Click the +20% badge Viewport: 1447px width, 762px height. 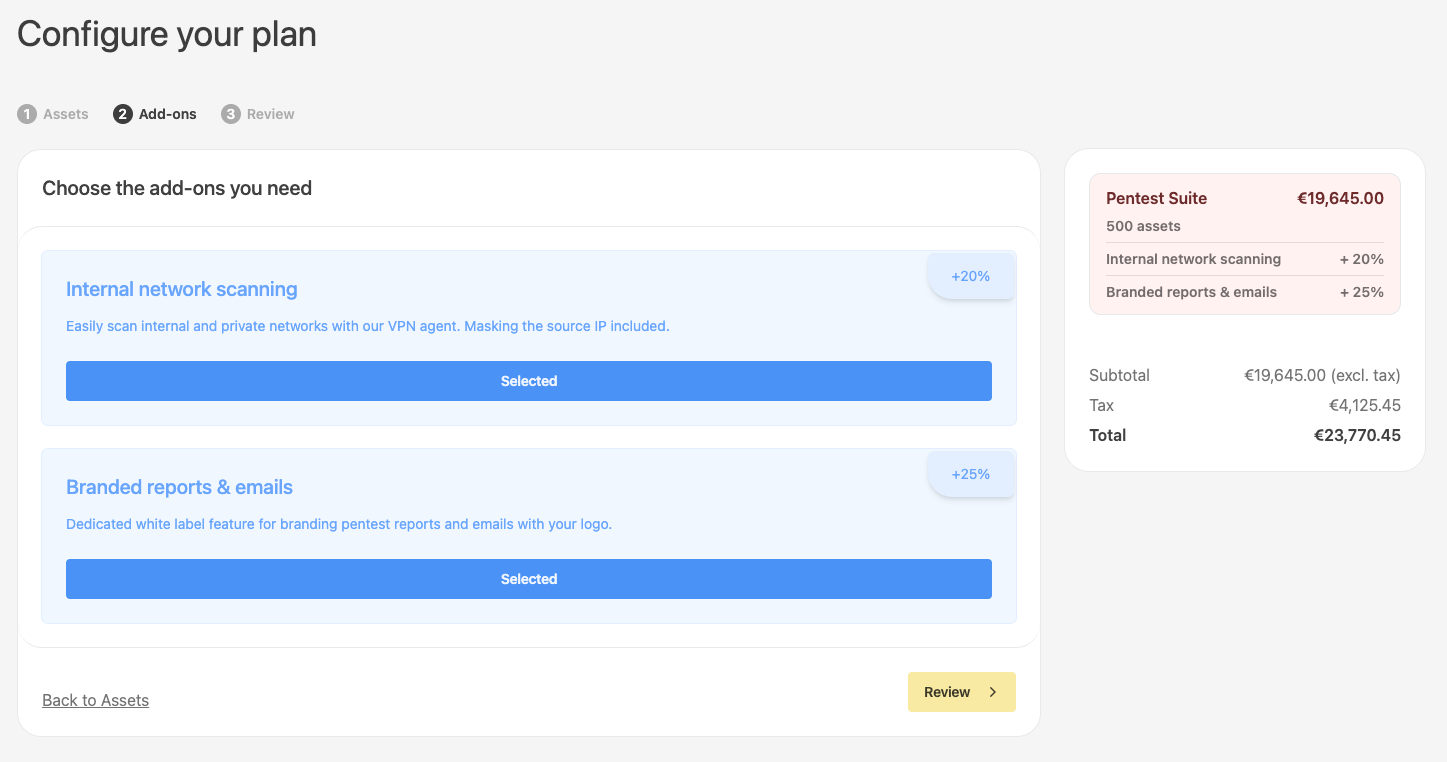pos(971,276)
